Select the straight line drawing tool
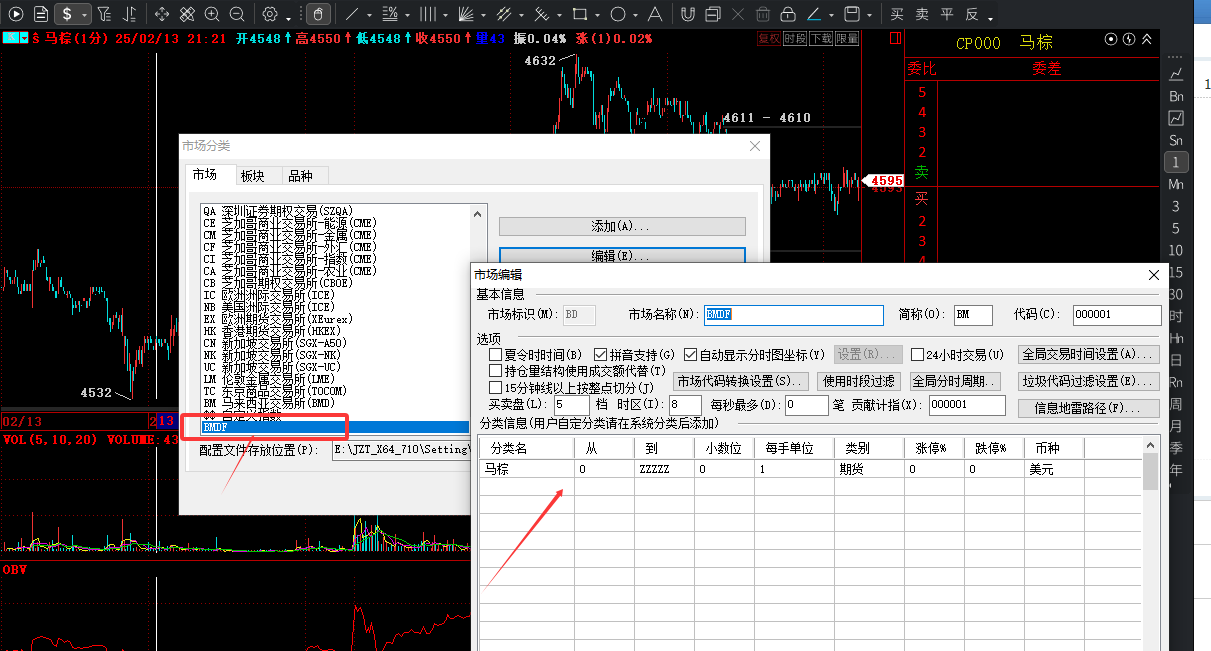The height and width of the screenshot is (651, 1211). (x=351, y=14)
